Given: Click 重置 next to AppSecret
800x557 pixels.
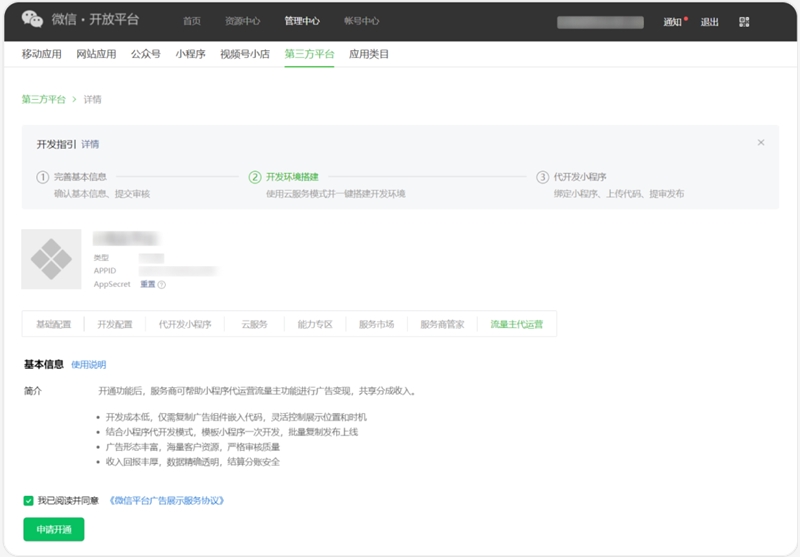Looking at the screenshot, I should (x=147, y=284).
